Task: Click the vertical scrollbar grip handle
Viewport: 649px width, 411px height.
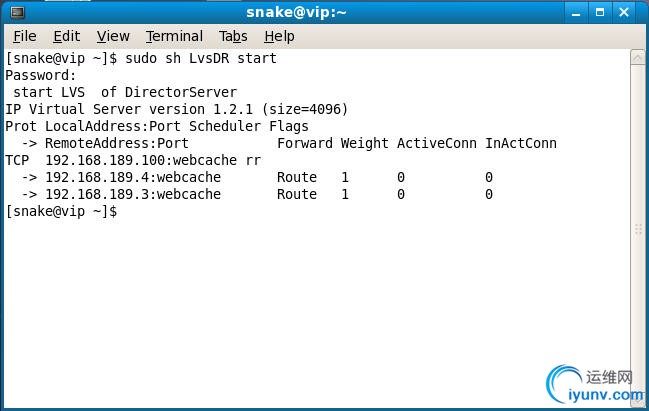Action: pyautogui.click(x=639, y=229)
